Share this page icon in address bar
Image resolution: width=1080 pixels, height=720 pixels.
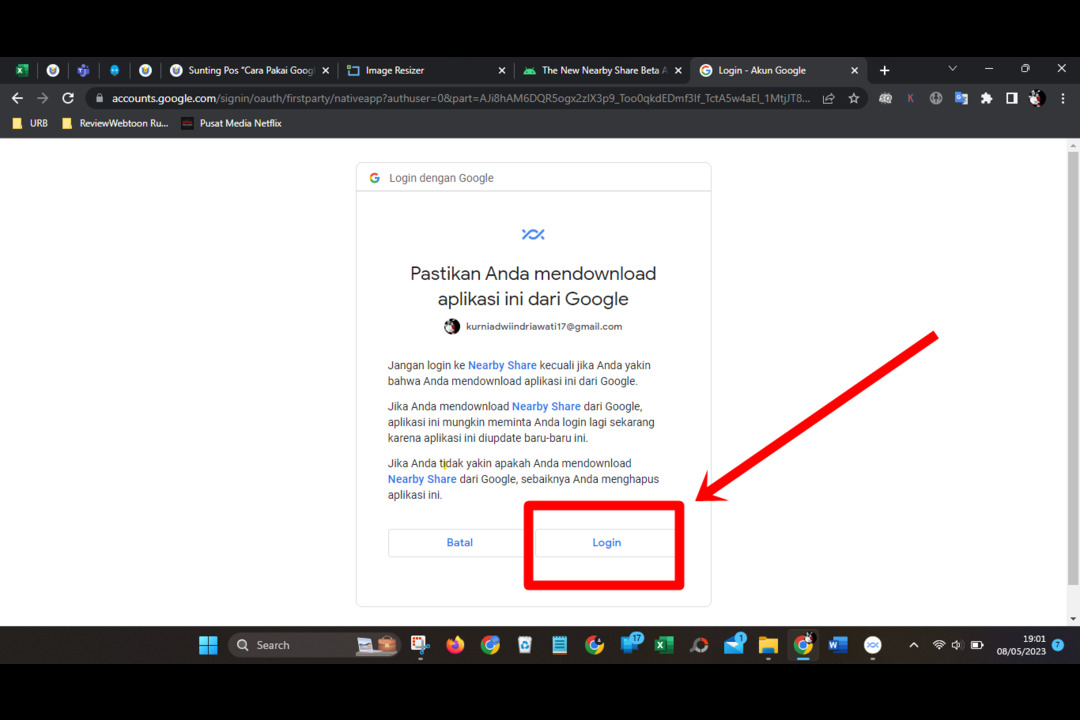click(x=829, y=99)
